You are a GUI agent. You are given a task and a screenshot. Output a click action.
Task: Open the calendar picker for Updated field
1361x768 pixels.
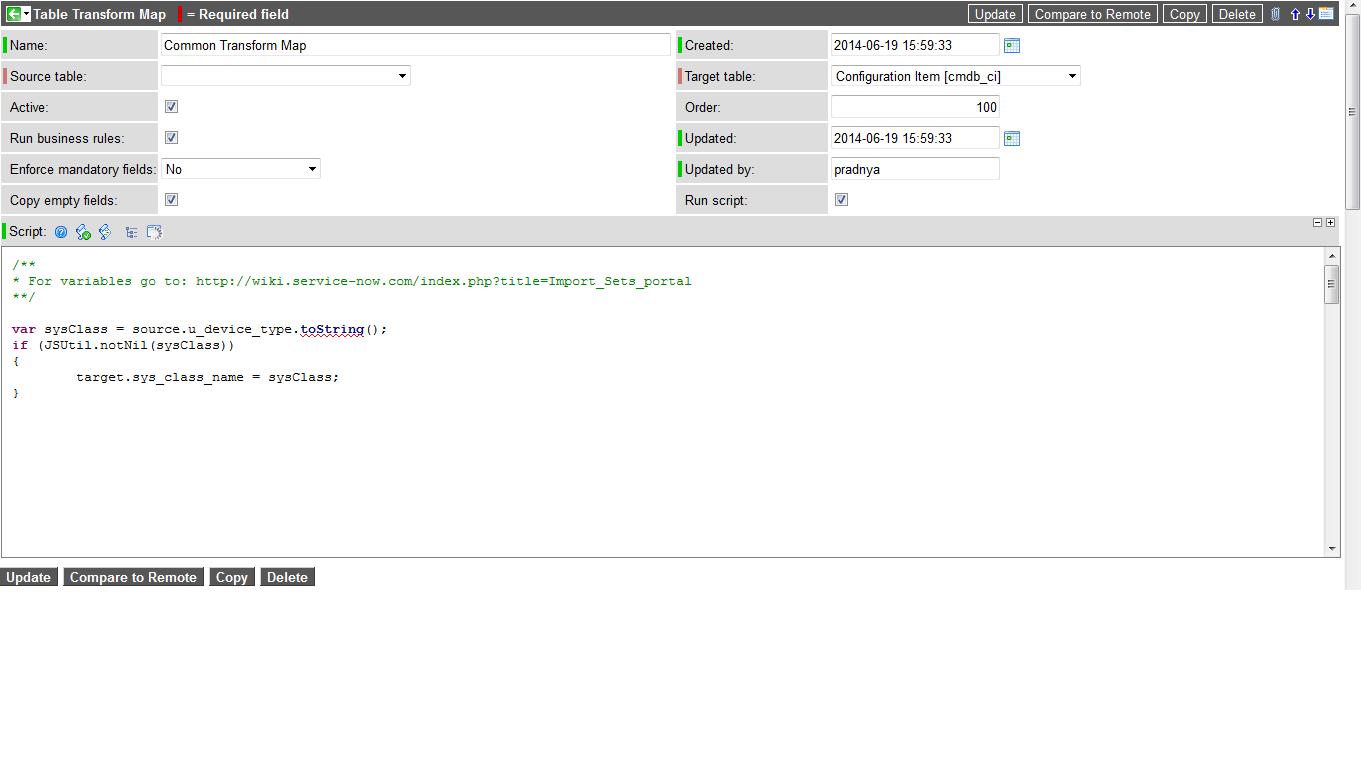pyautogui.click(x=1011, y=137)
